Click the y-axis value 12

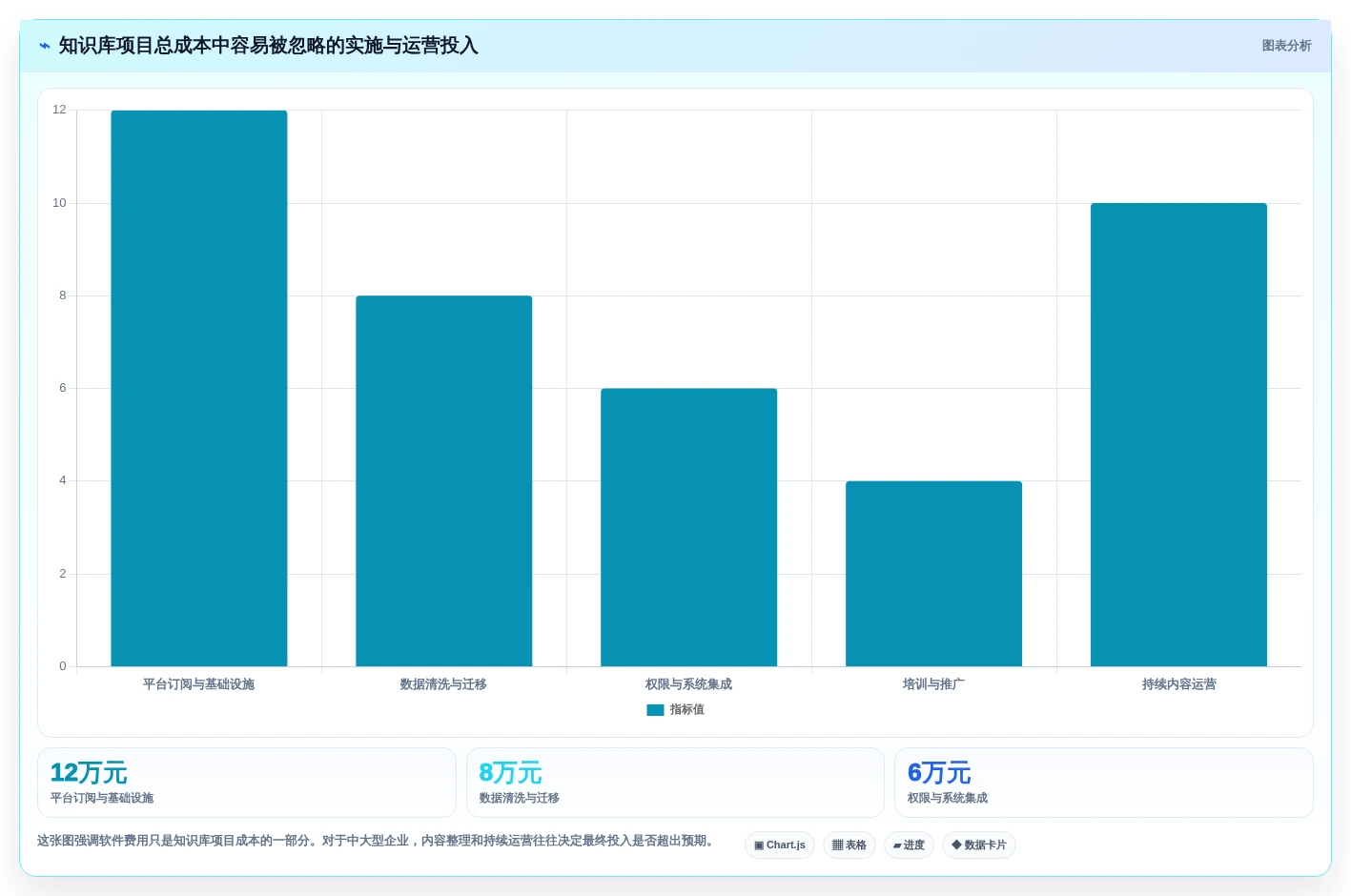point(60,110)
